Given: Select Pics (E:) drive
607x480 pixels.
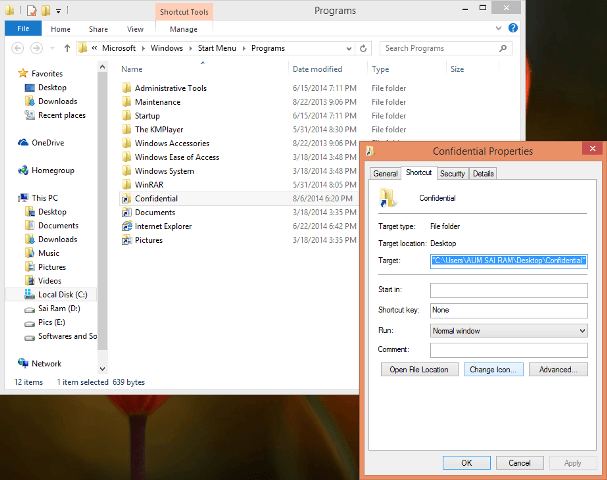Looking at the screenshot, I should tap(51, 322).
